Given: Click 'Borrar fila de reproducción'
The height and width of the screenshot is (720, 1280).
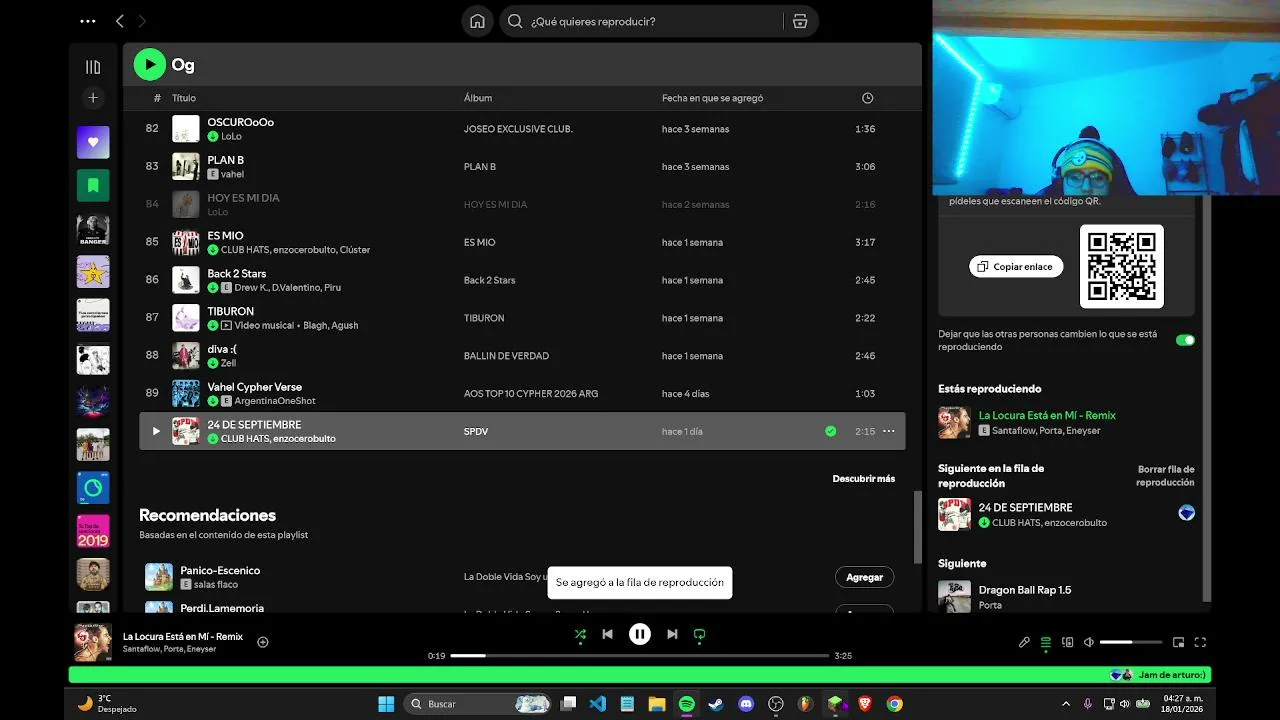Looking at the screenshot, I should [x=1165, y=476].
